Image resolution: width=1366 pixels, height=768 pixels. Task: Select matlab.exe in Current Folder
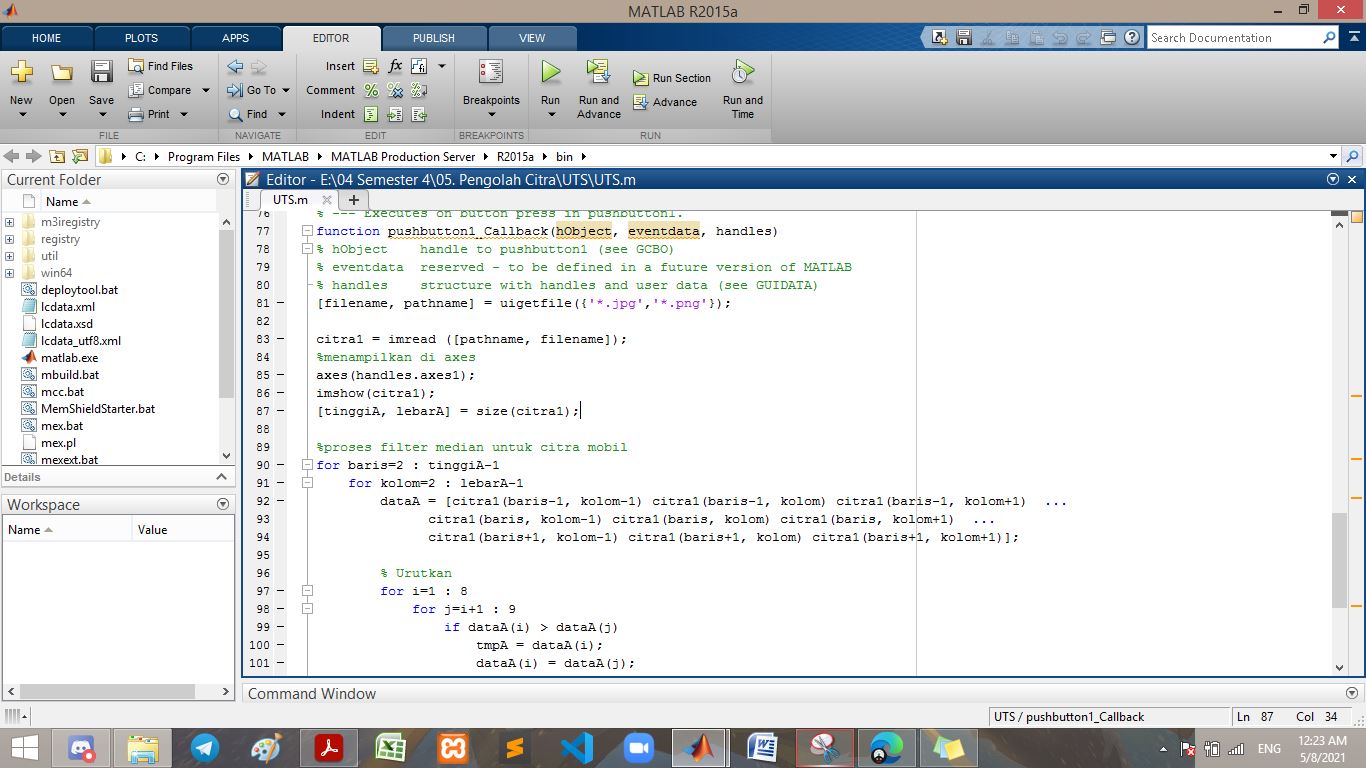click(69, 358)
